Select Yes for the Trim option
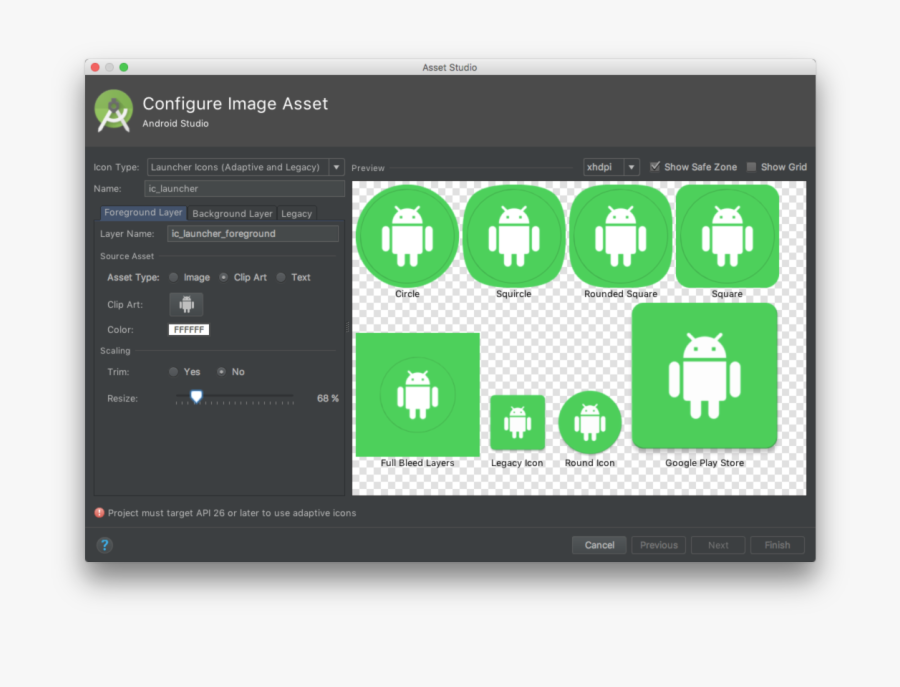Image resolution: width=900 pixels, height=687 pixels. click(x=172, y=371)
